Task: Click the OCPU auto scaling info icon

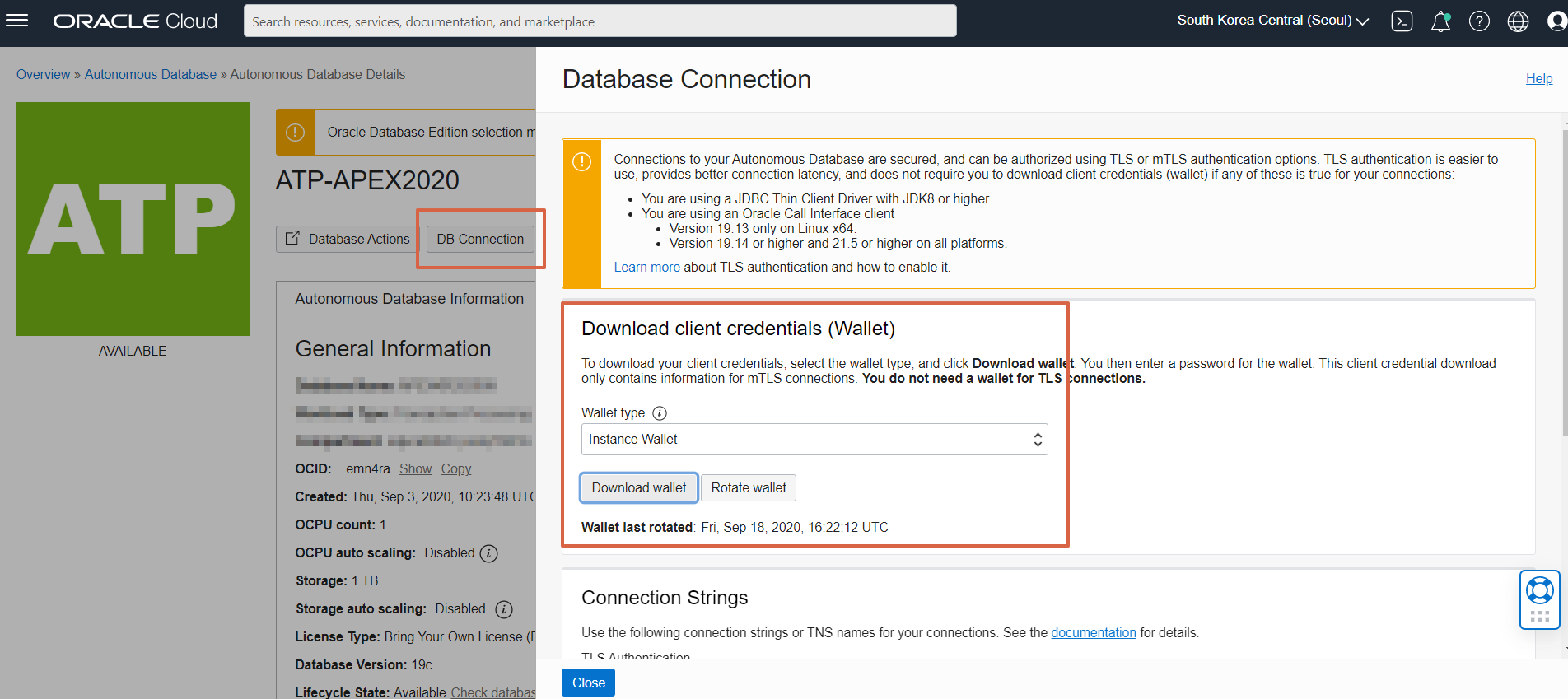Action: (488, 553)
